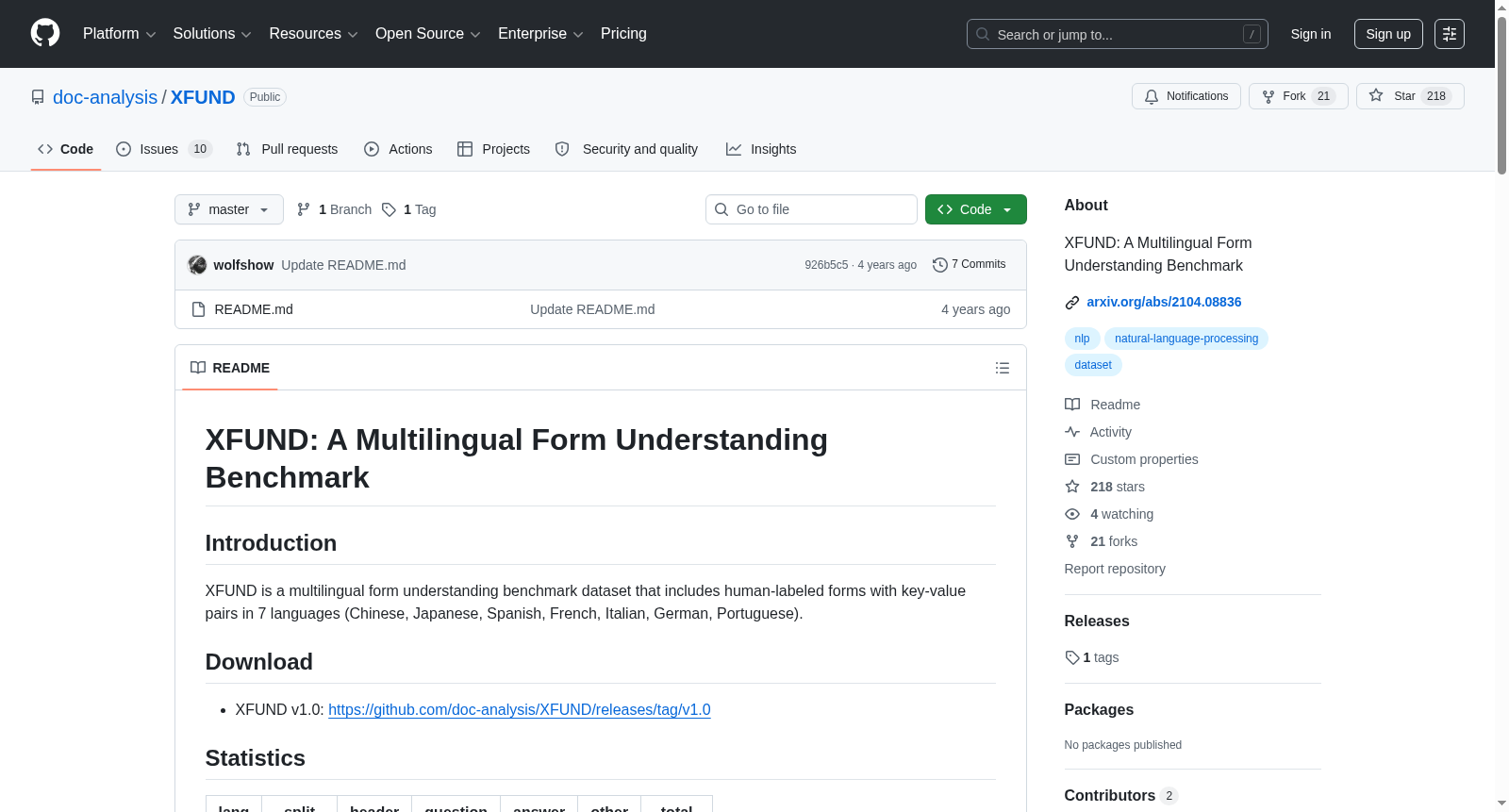The image size is (1509, 812).
Task: Click Report repository link
Action: click(x=1115, y=569)
